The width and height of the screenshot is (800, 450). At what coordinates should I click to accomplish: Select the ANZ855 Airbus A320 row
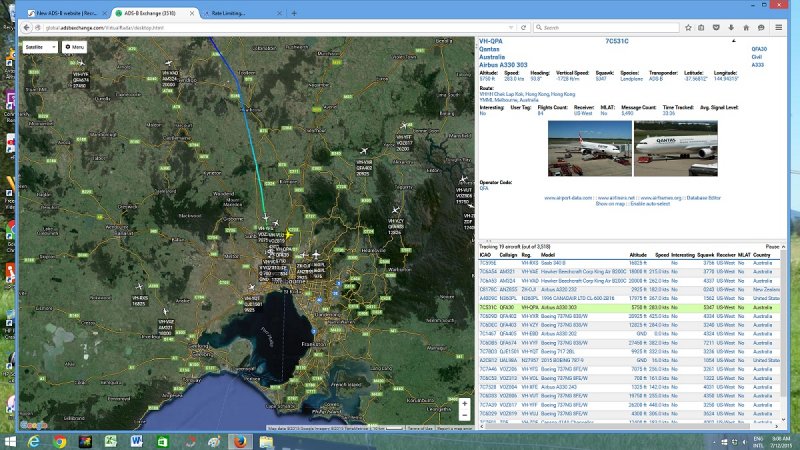tap(629, 290)
